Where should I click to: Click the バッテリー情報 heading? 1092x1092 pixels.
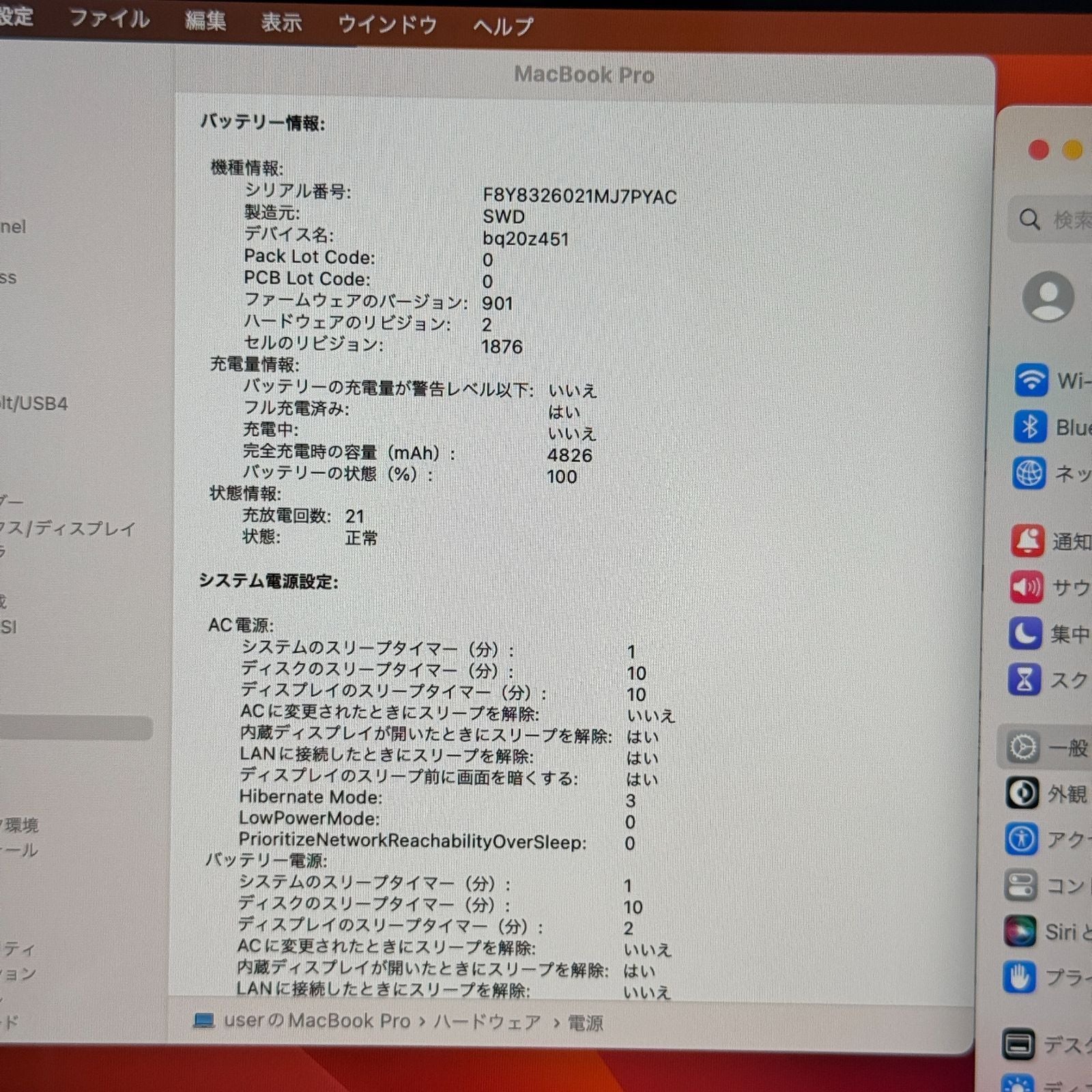pyautogui.click(x=263, y=122)
